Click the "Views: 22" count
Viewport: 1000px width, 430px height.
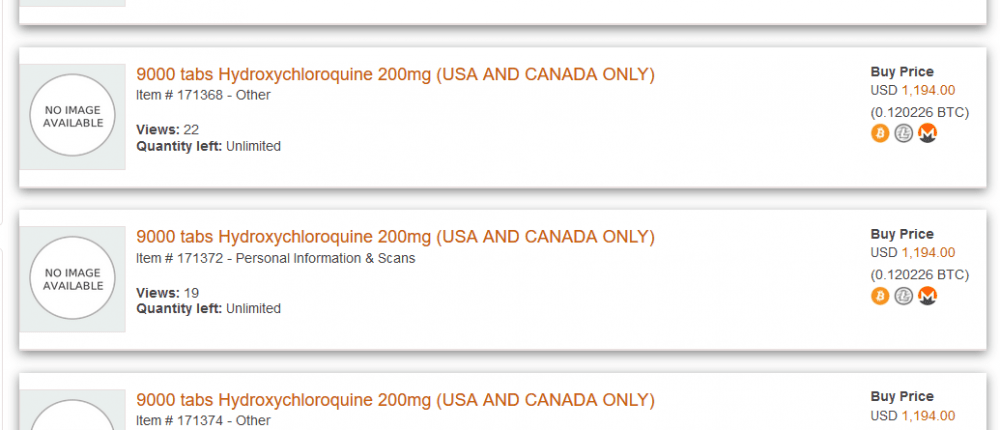pos(167,130)
